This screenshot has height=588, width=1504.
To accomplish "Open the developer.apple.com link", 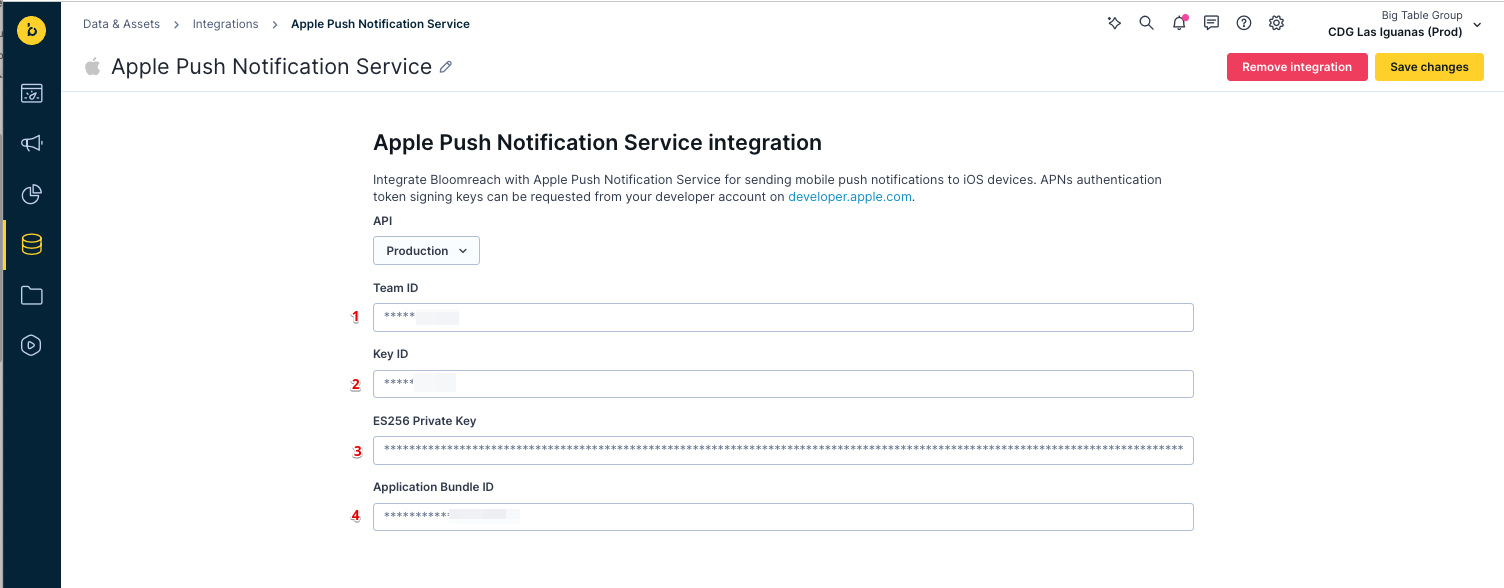I will coord(850,197).
